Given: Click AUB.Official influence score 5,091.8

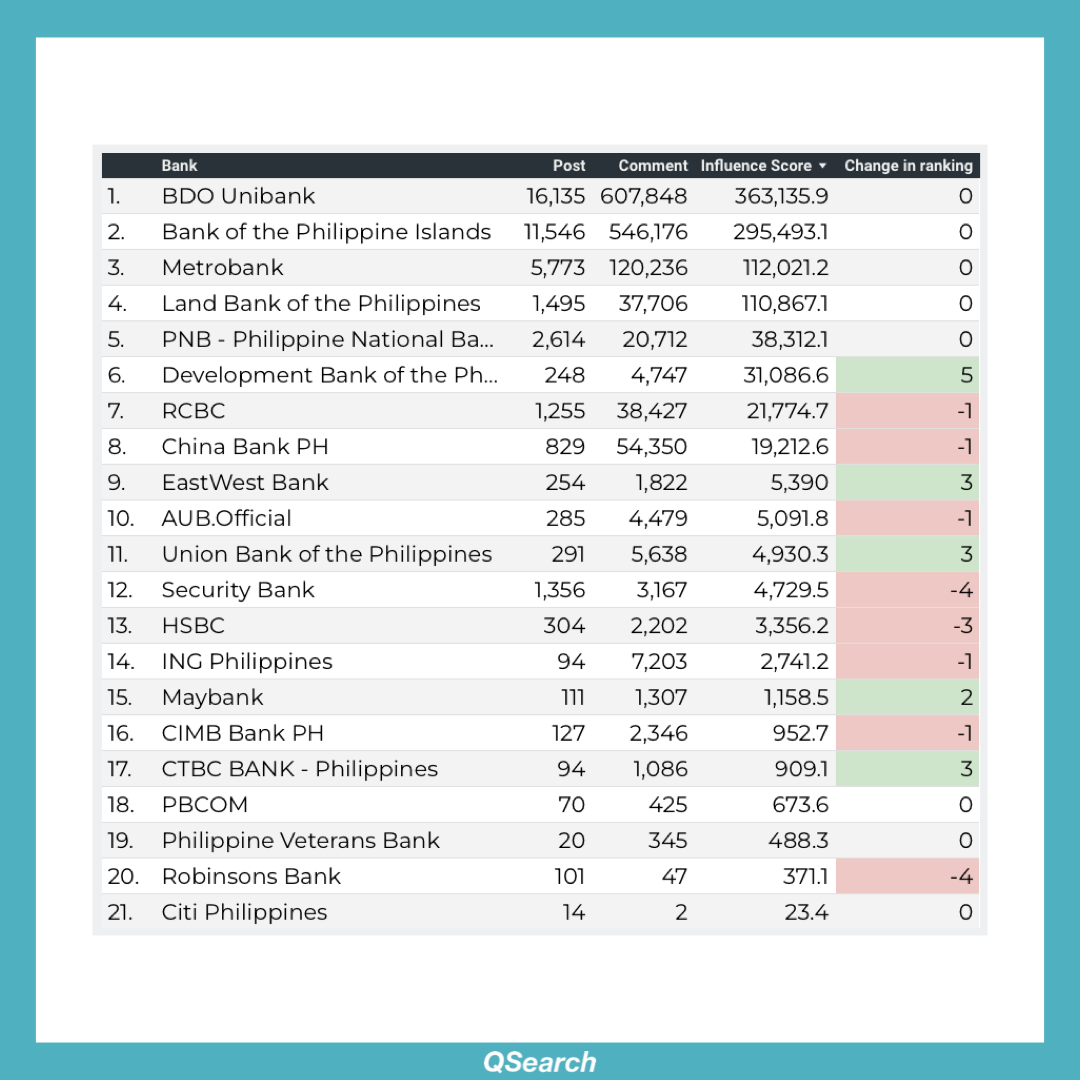Looking at the screenshot, I should (793, 519).
